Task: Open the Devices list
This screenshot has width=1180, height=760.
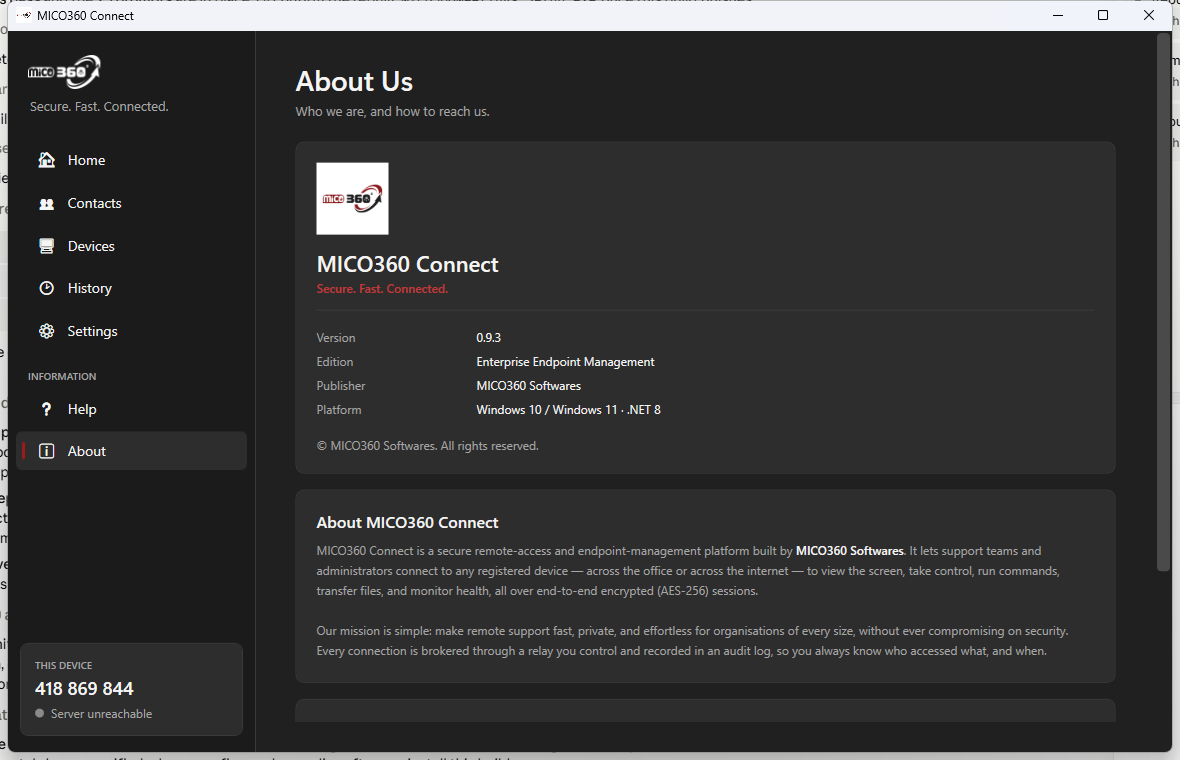Action: coord(131,246)
